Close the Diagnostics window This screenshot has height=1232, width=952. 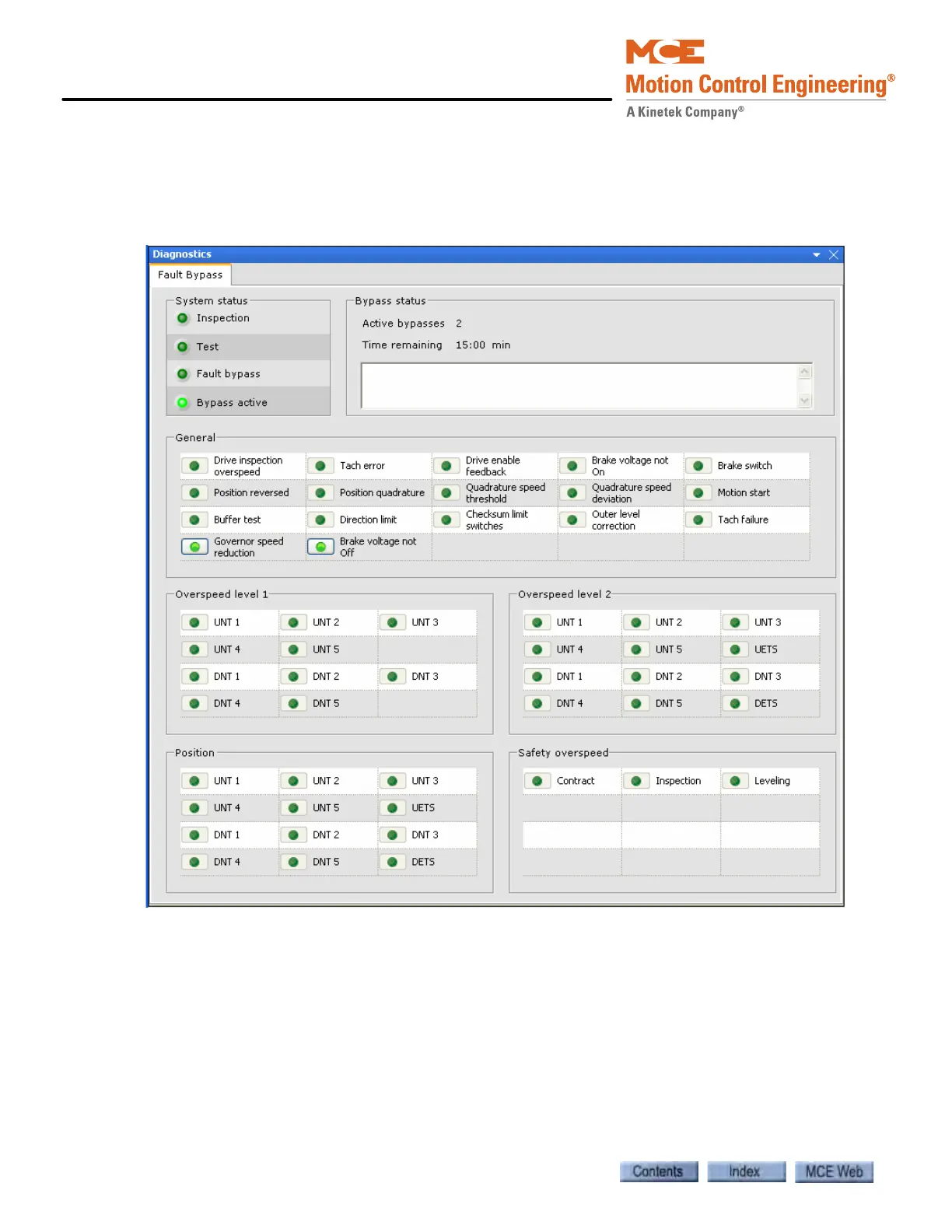(x=834, y=254)
